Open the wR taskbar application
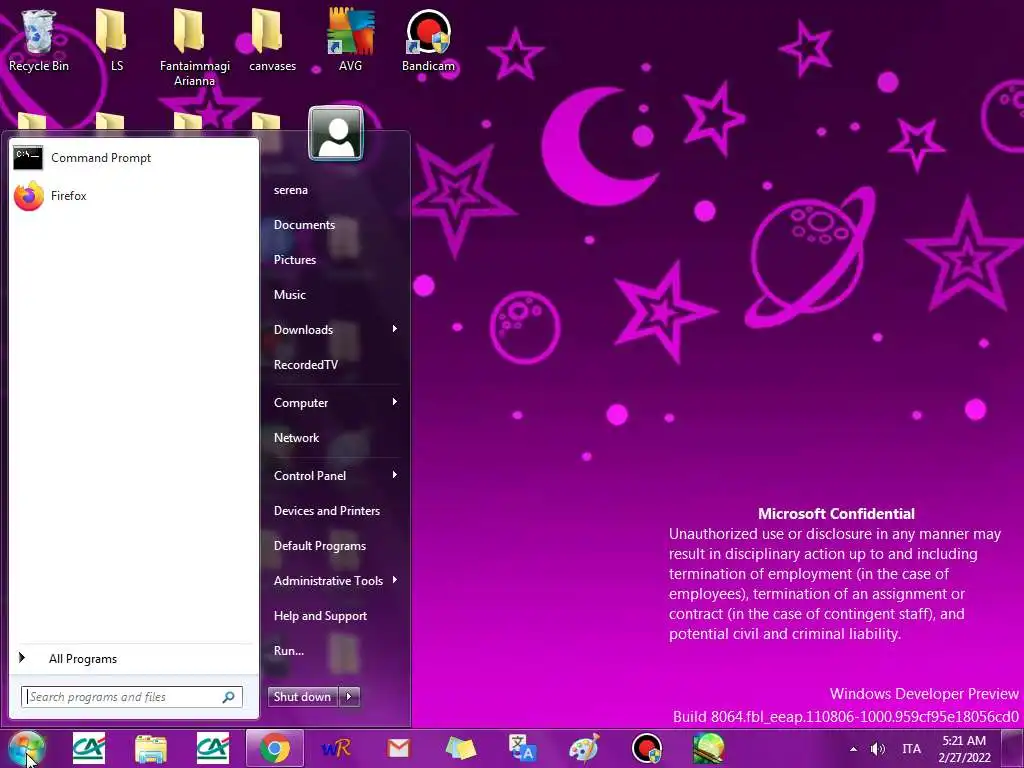Viewport: 1024px width, 768px height. pos(336,748)
